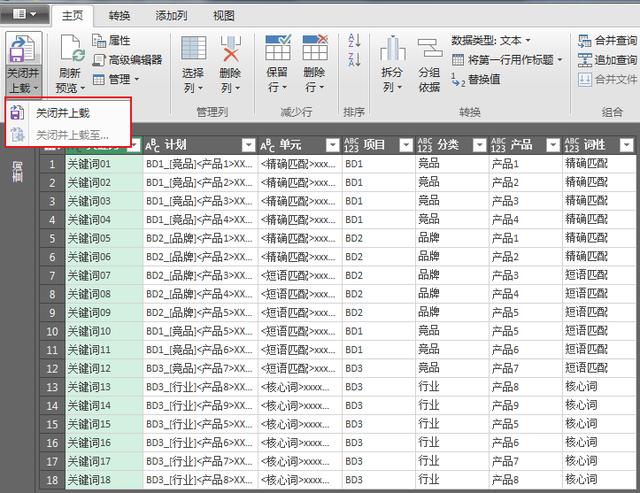Open filter dropdown of 项目 column
The width and height of the screenshot is (640, 493).
pyautogui.click(x=406, y=145)
